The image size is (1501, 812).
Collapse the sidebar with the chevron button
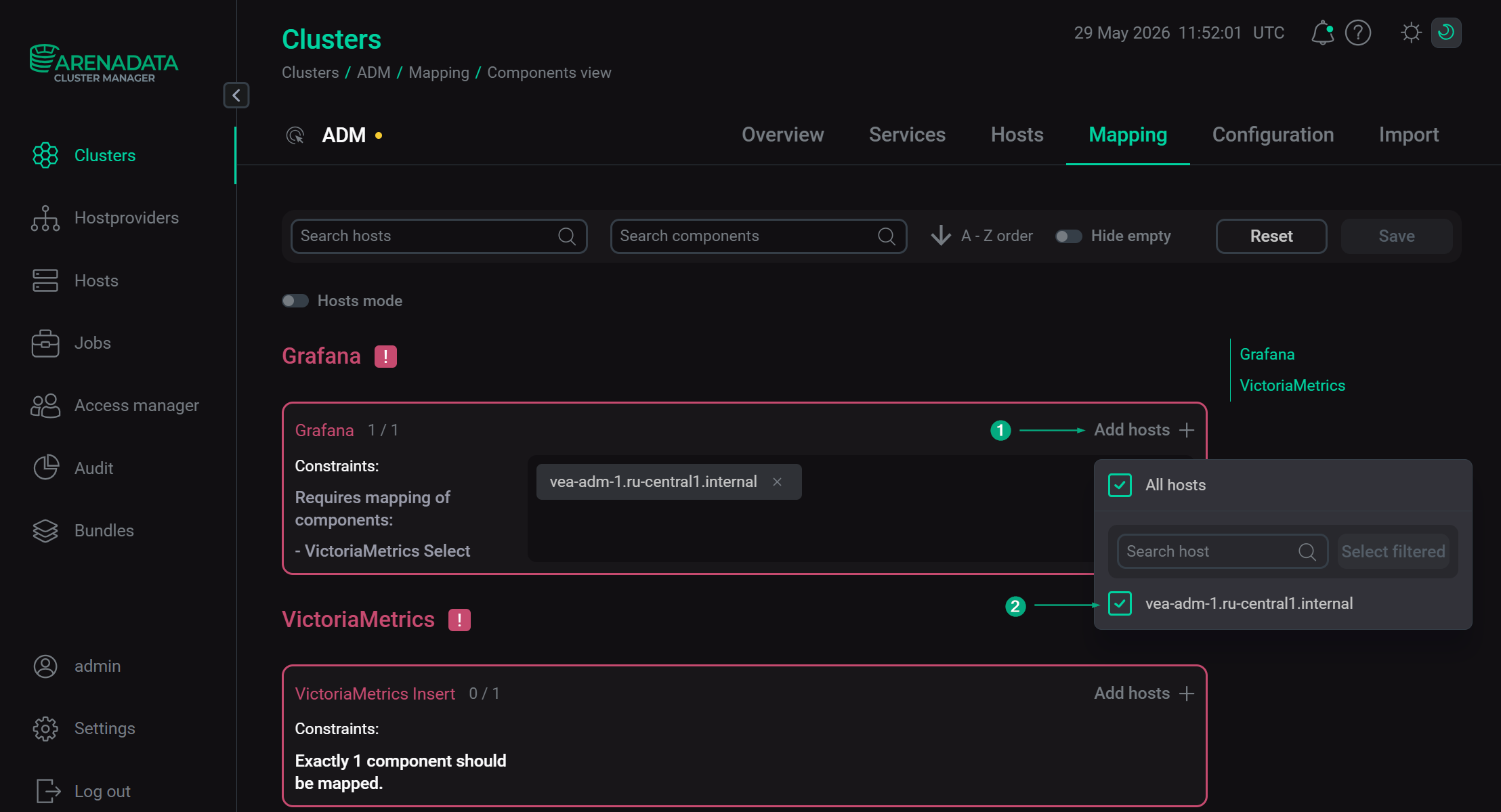click(236, 95)
